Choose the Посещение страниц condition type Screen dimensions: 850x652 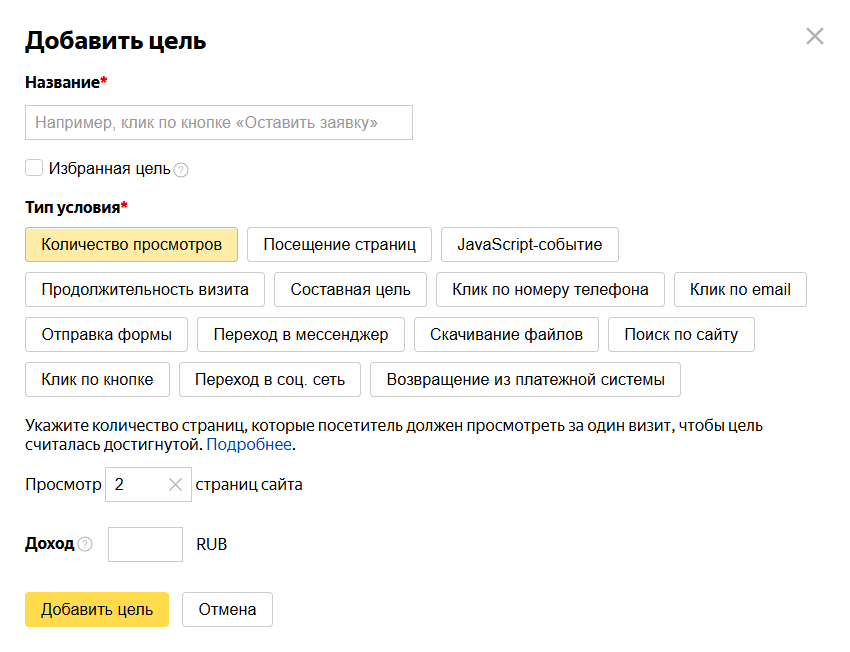[x=339, y=245]
